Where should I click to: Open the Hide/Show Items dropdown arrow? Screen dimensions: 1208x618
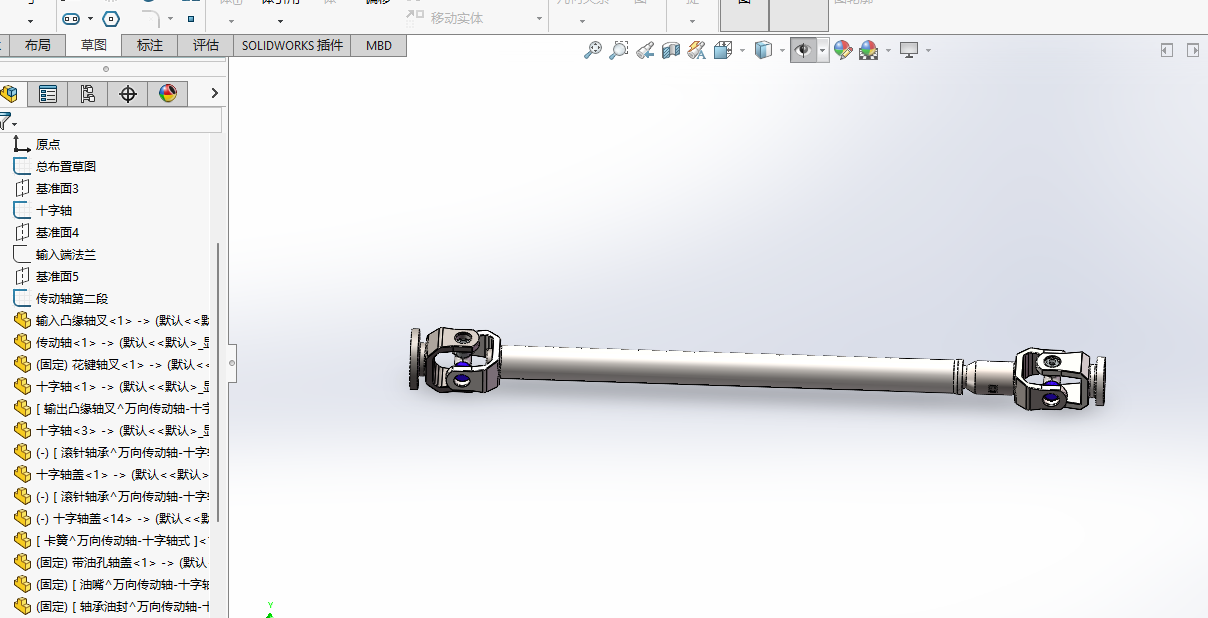click(823, 50)
